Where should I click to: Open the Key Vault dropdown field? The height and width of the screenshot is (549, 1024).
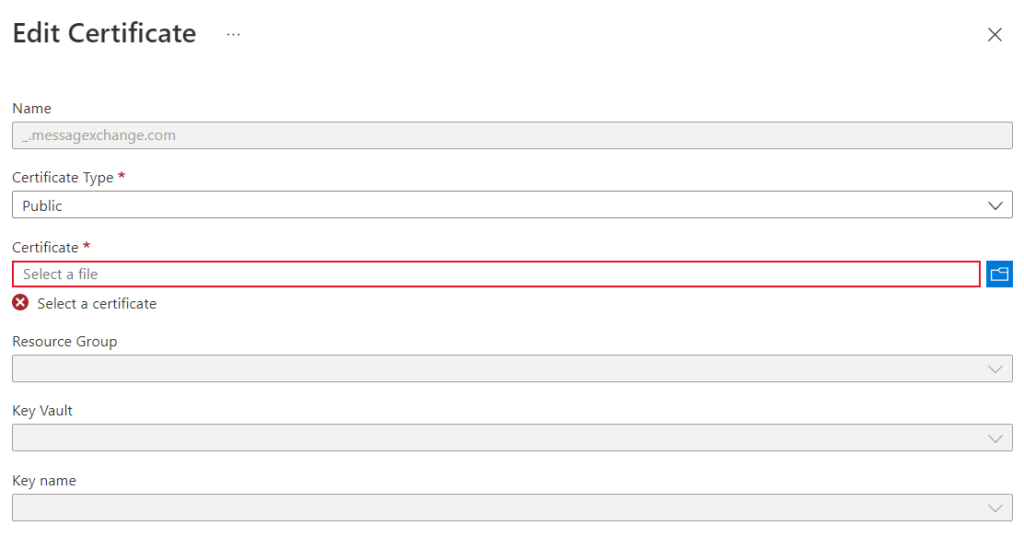[x=512, y=438]
